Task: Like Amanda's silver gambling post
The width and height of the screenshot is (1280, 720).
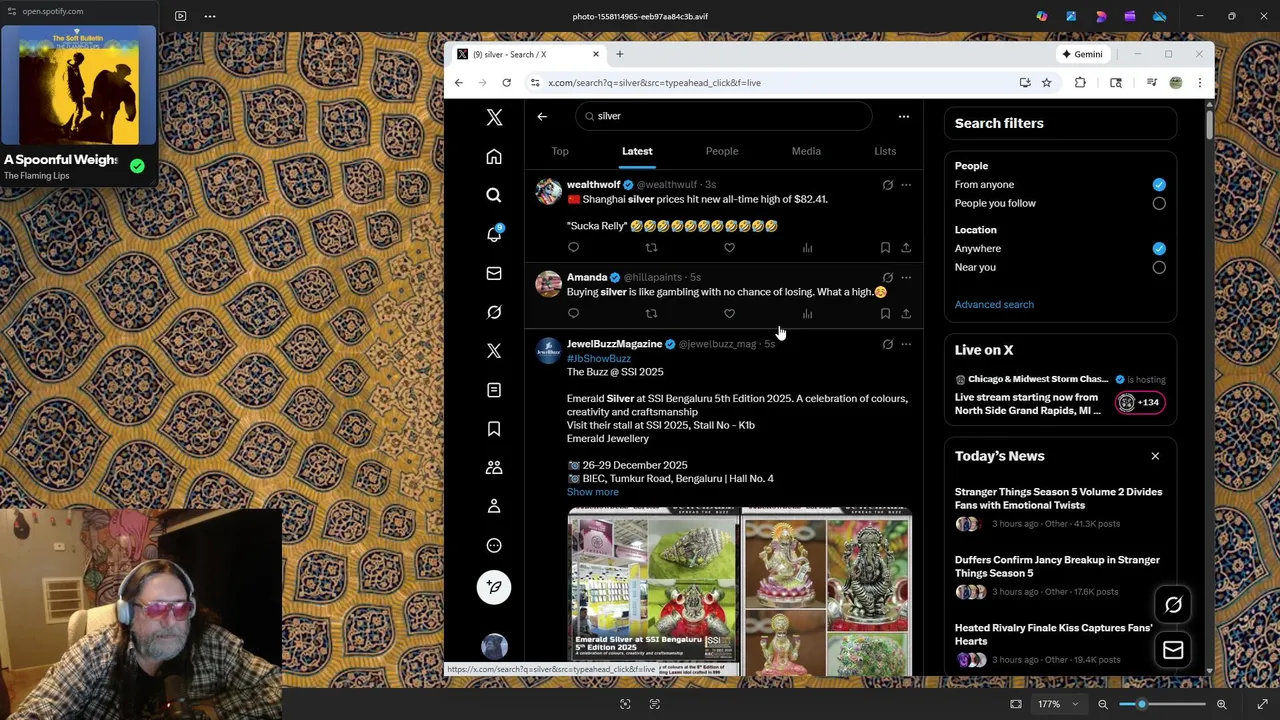Action: (x=729, y=314)
